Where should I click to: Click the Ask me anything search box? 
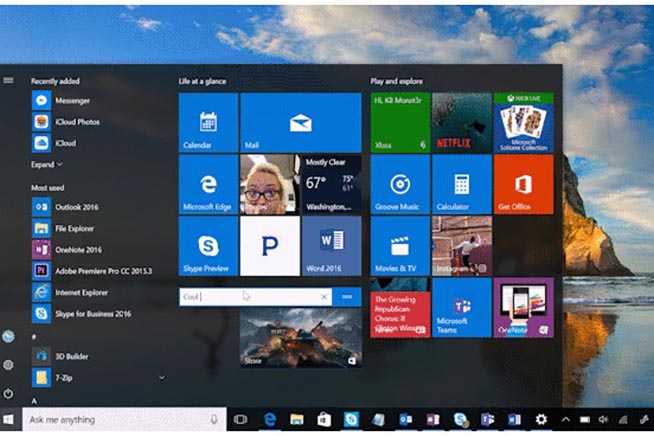point(124,419)
